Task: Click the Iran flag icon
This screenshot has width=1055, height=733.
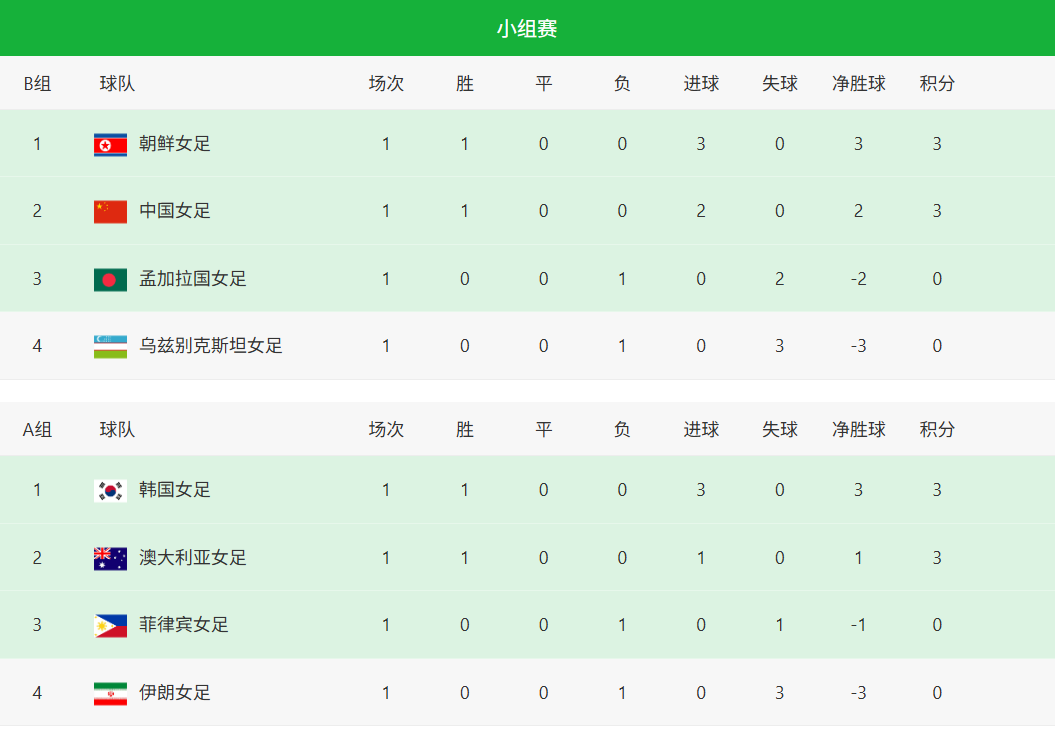Action: (110, 693)
